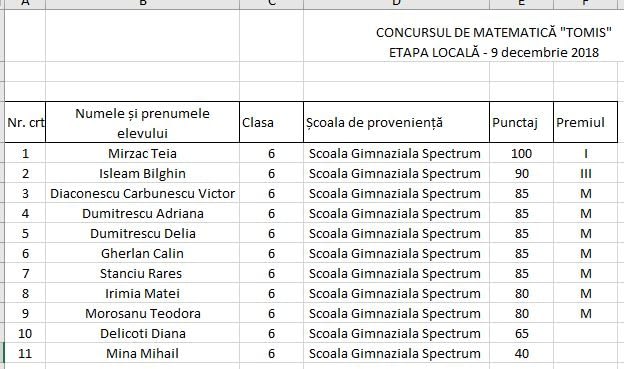Click the 'Nr. crt' header cell
The height and width of the screenshot is (369, 624).
[25, 122]
